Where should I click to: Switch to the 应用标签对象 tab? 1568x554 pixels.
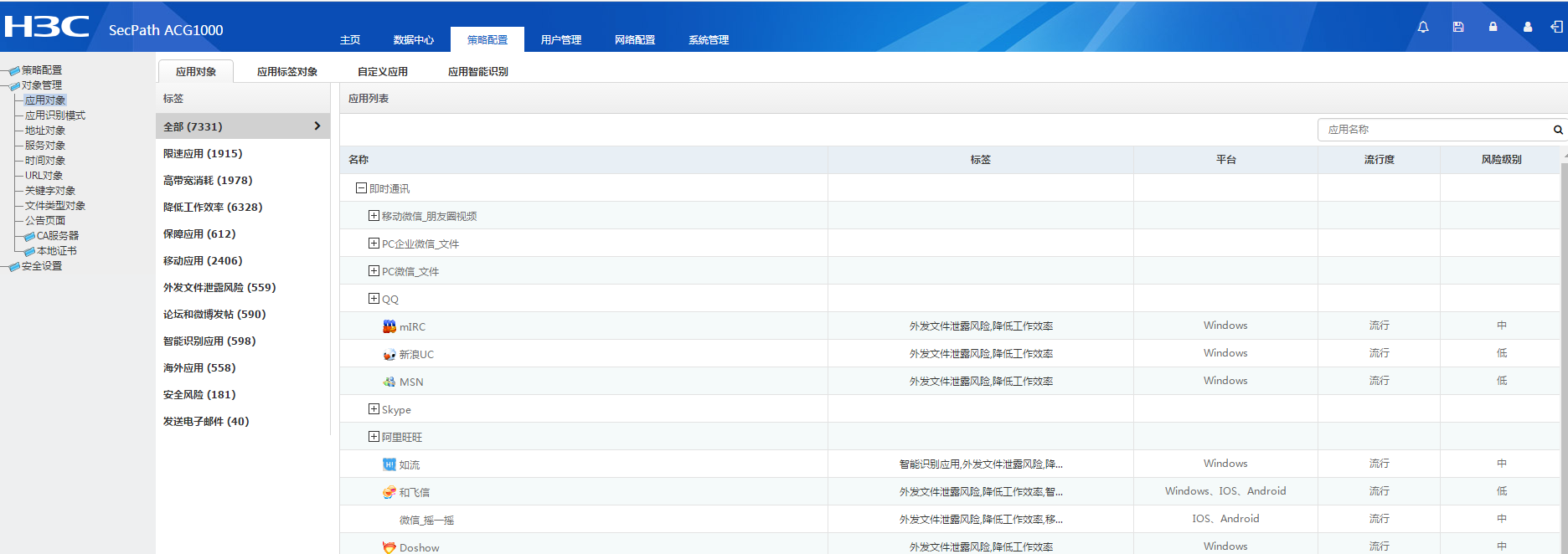287,72
